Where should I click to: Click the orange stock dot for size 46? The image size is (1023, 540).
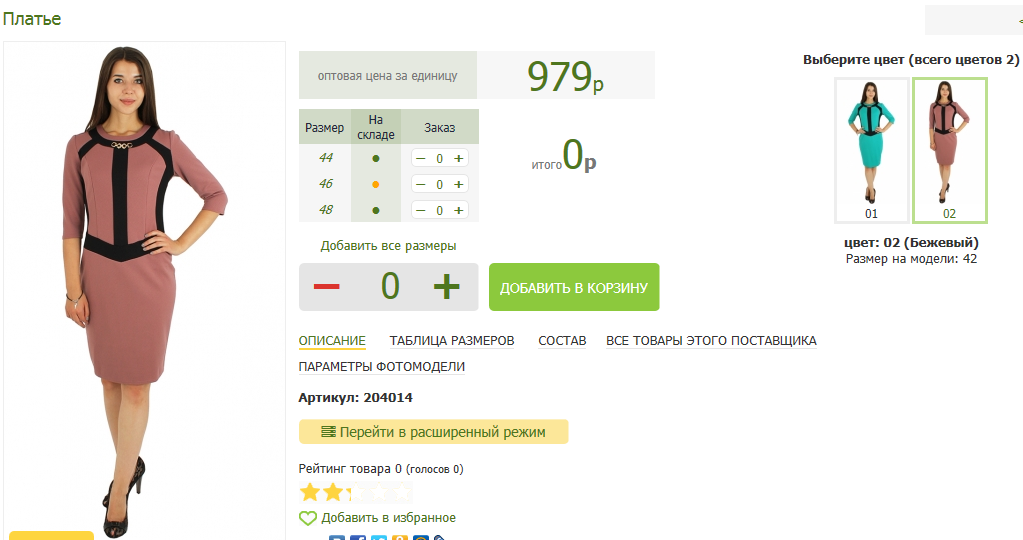[x=376, y=185]
